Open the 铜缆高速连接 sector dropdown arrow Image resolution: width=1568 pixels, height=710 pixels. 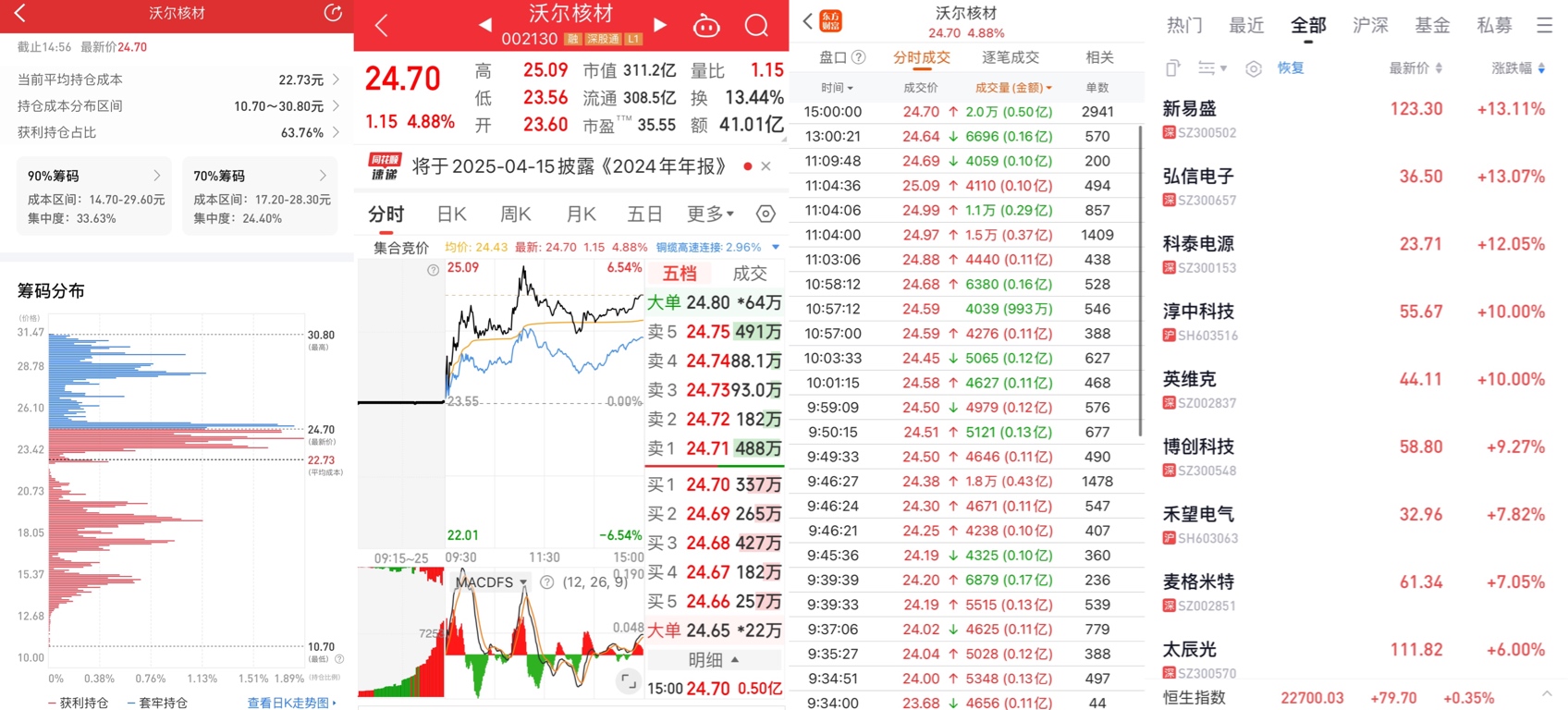click(776, 248)
